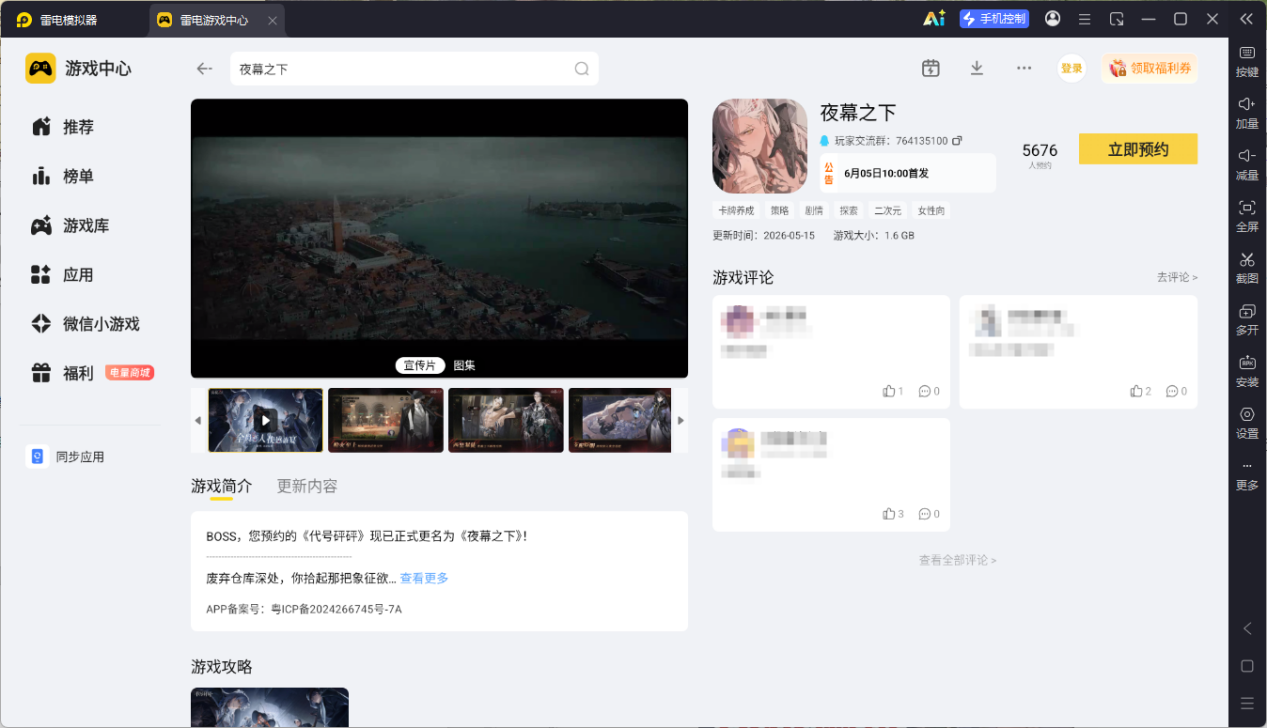Click the 剧情 tag
Image resolution: width=1267 pixels, height=728 pixels.
coord(814,211)
